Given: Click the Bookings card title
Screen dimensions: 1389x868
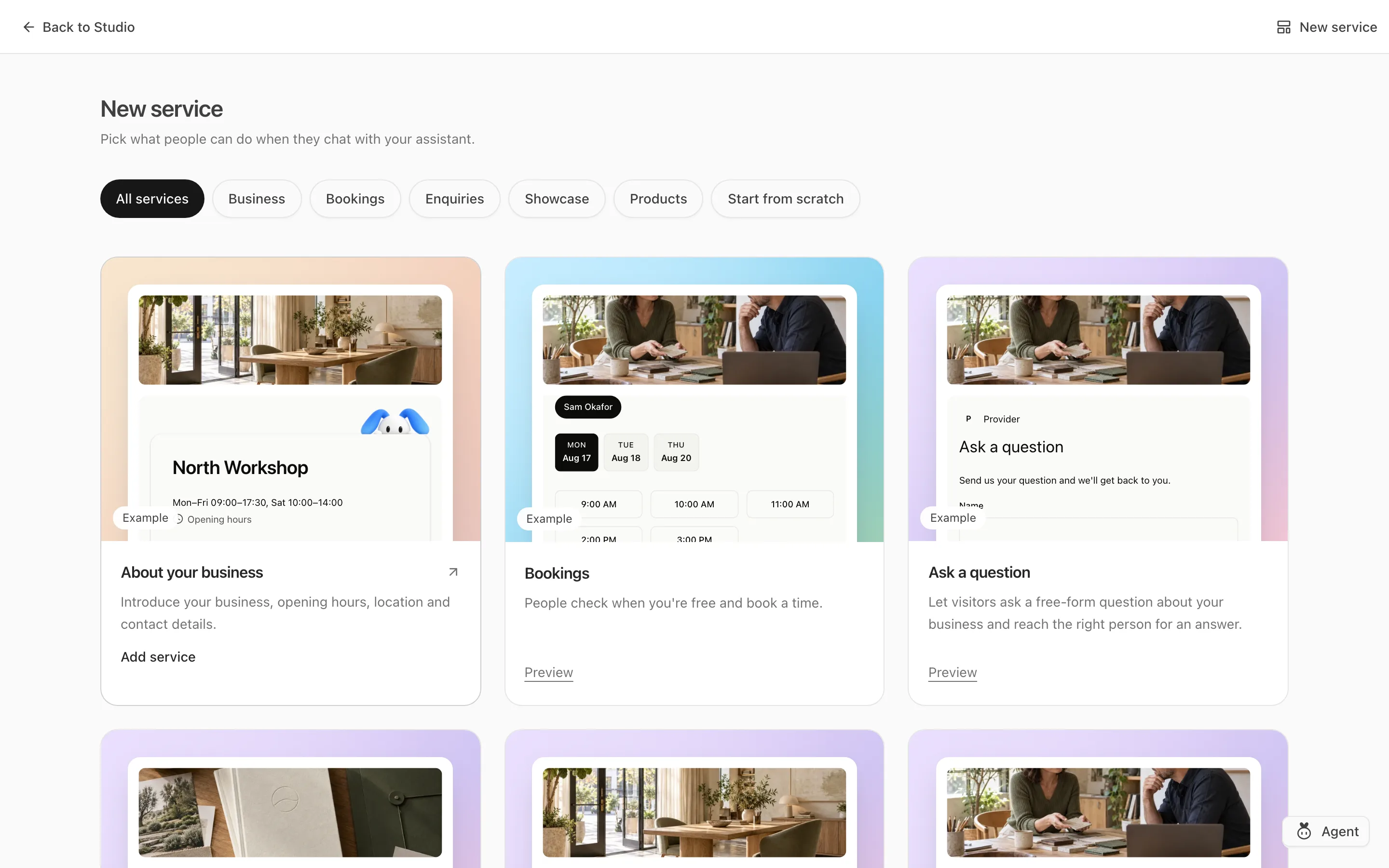Looking at the screenshot, I should pos(557,573).
